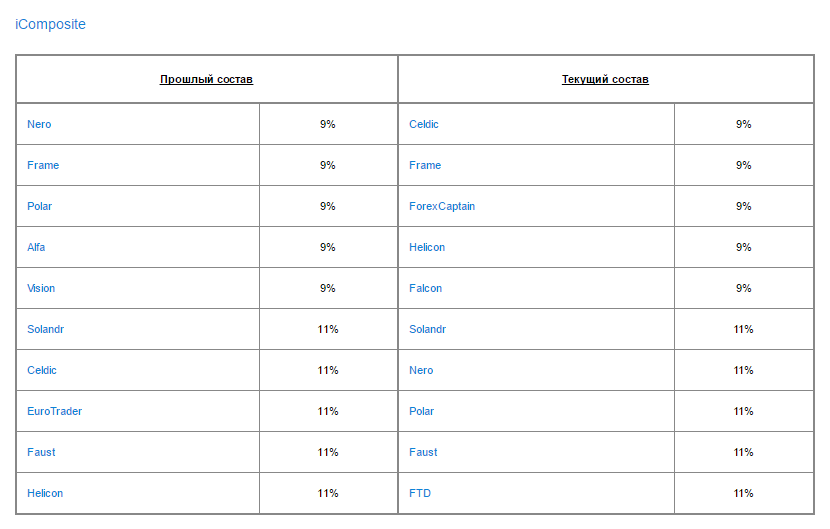Open Frame in the Прошлый состав column

coord(43,165)
